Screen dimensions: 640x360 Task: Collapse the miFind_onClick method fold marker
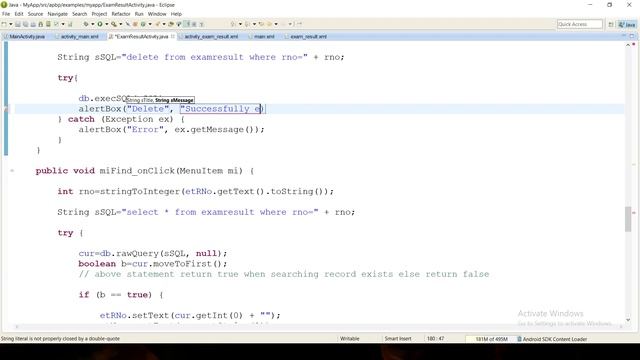point(12,171)
